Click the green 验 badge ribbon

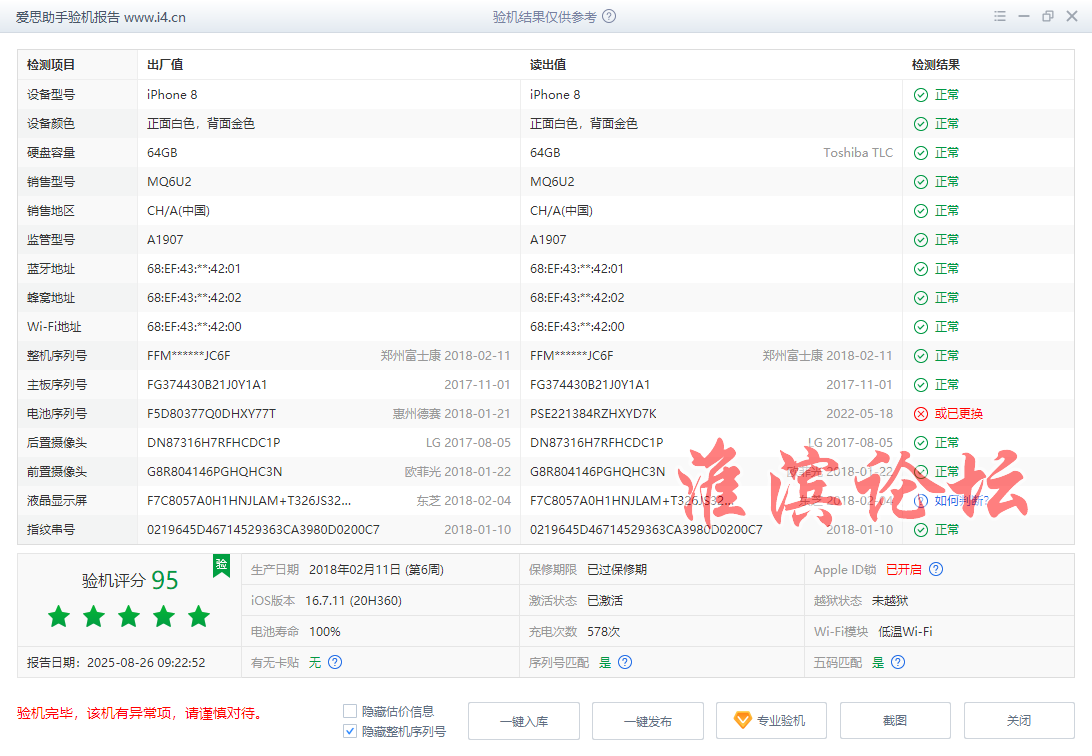221,565
